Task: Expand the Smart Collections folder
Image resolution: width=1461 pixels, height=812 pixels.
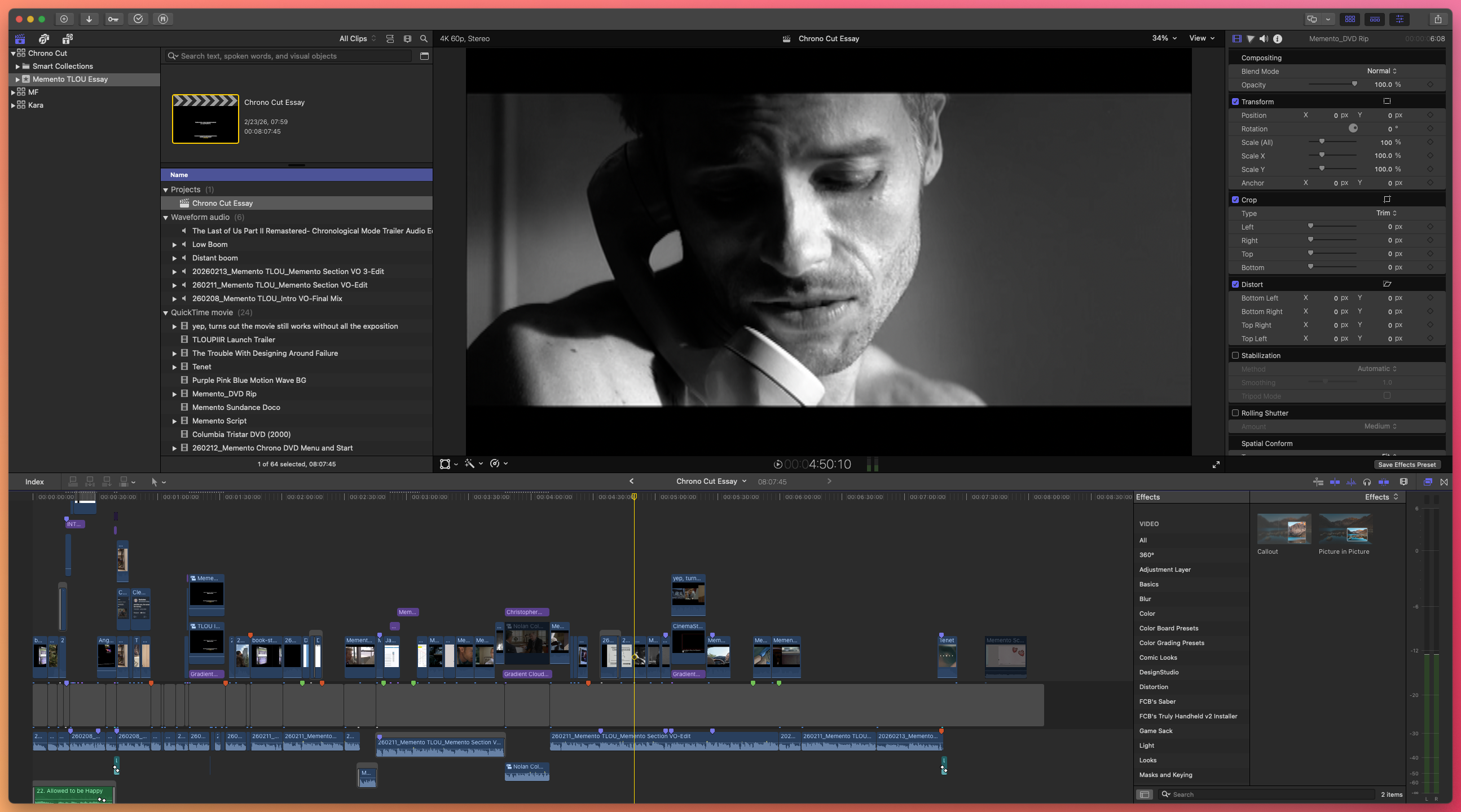Action: 17,67
